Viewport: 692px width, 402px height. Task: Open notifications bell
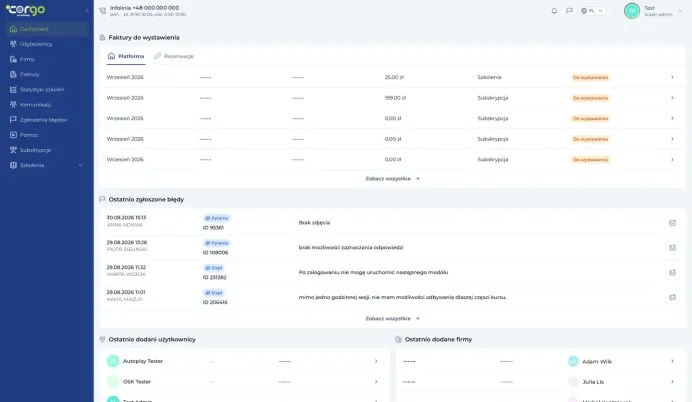click(x=554, y=11)
